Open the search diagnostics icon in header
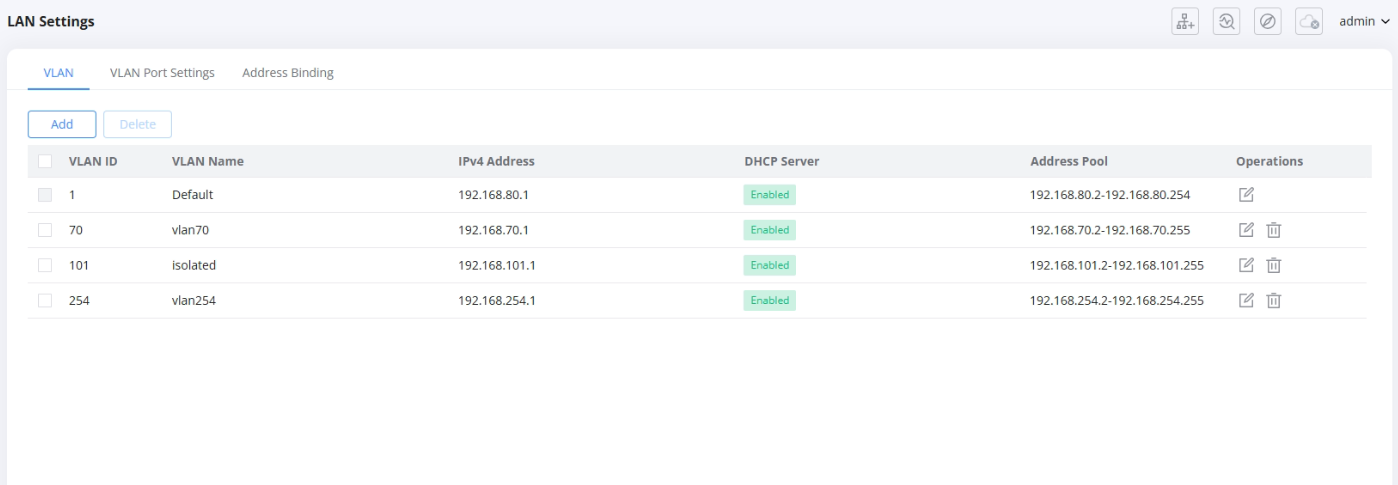This screenshot has height=485, width=1398. (x=1226, y=22)
